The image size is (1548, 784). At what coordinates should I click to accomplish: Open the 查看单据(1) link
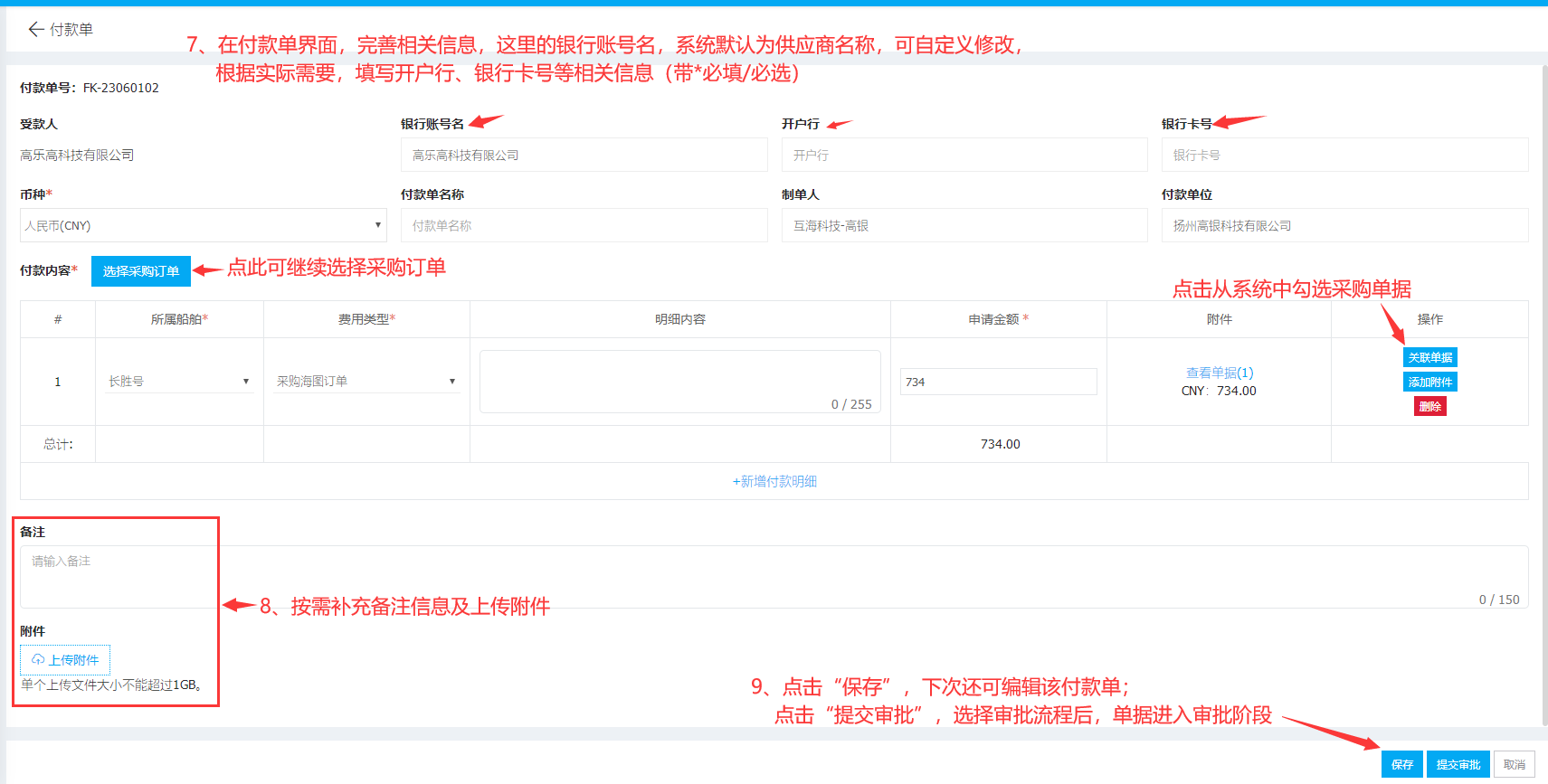1220,373
